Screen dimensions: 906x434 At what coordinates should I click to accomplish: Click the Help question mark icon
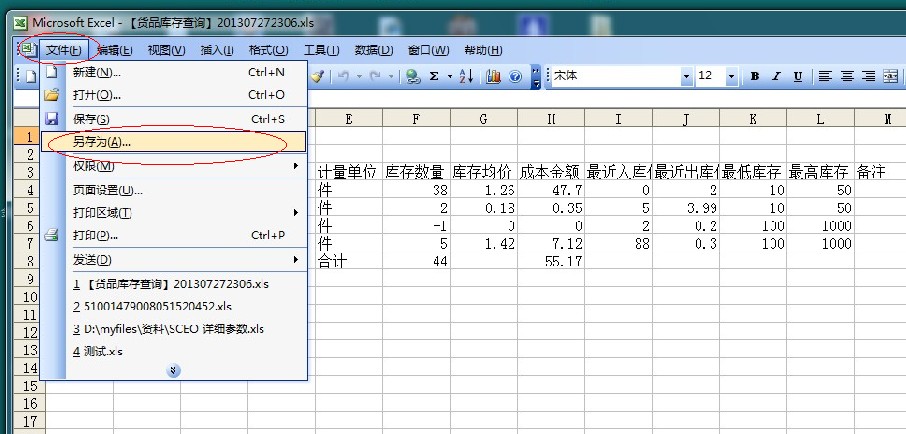tap(515, 76)
